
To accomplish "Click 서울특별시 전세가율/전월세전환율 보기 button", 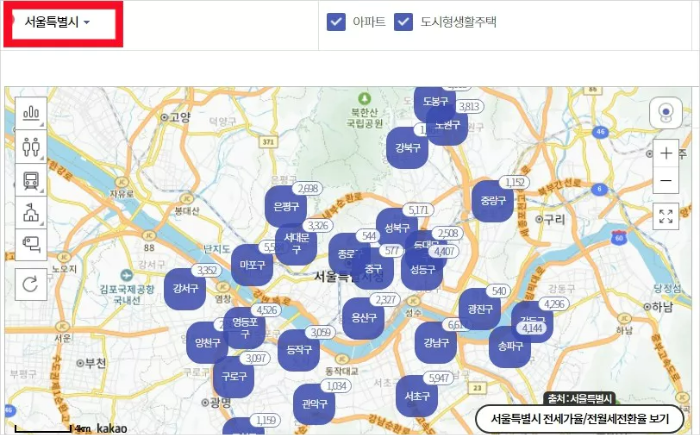I will 580,419.
